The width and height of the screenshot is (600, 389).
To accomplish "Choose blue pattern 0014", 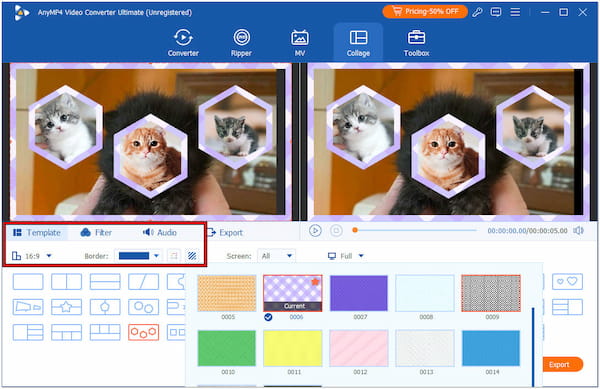I will (x=491, y=348).
